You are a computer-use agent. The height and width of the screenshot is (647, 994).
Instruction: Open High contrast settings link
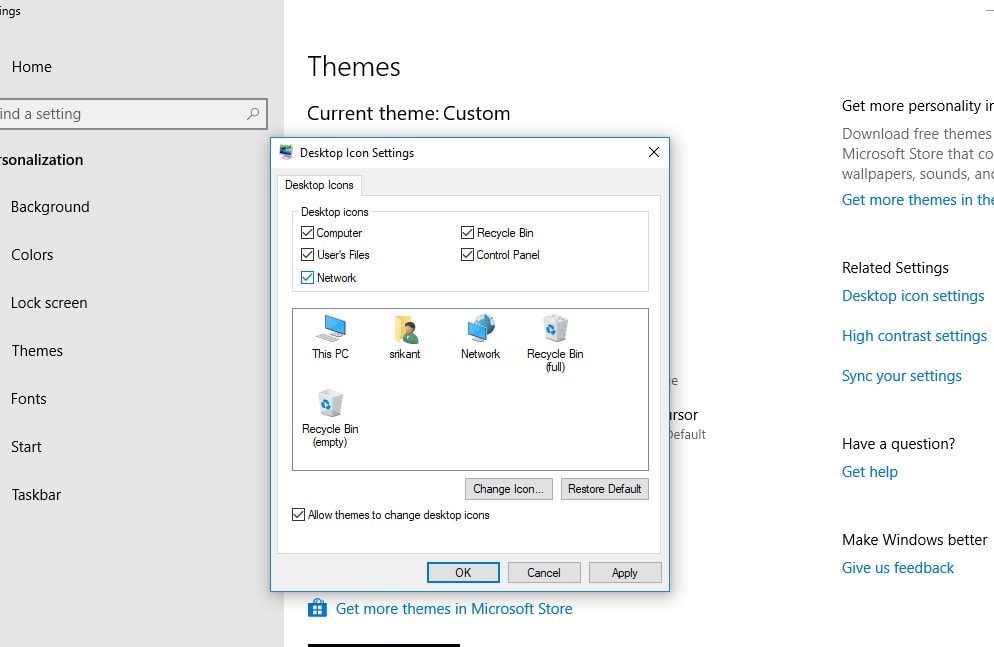(914, 335)
